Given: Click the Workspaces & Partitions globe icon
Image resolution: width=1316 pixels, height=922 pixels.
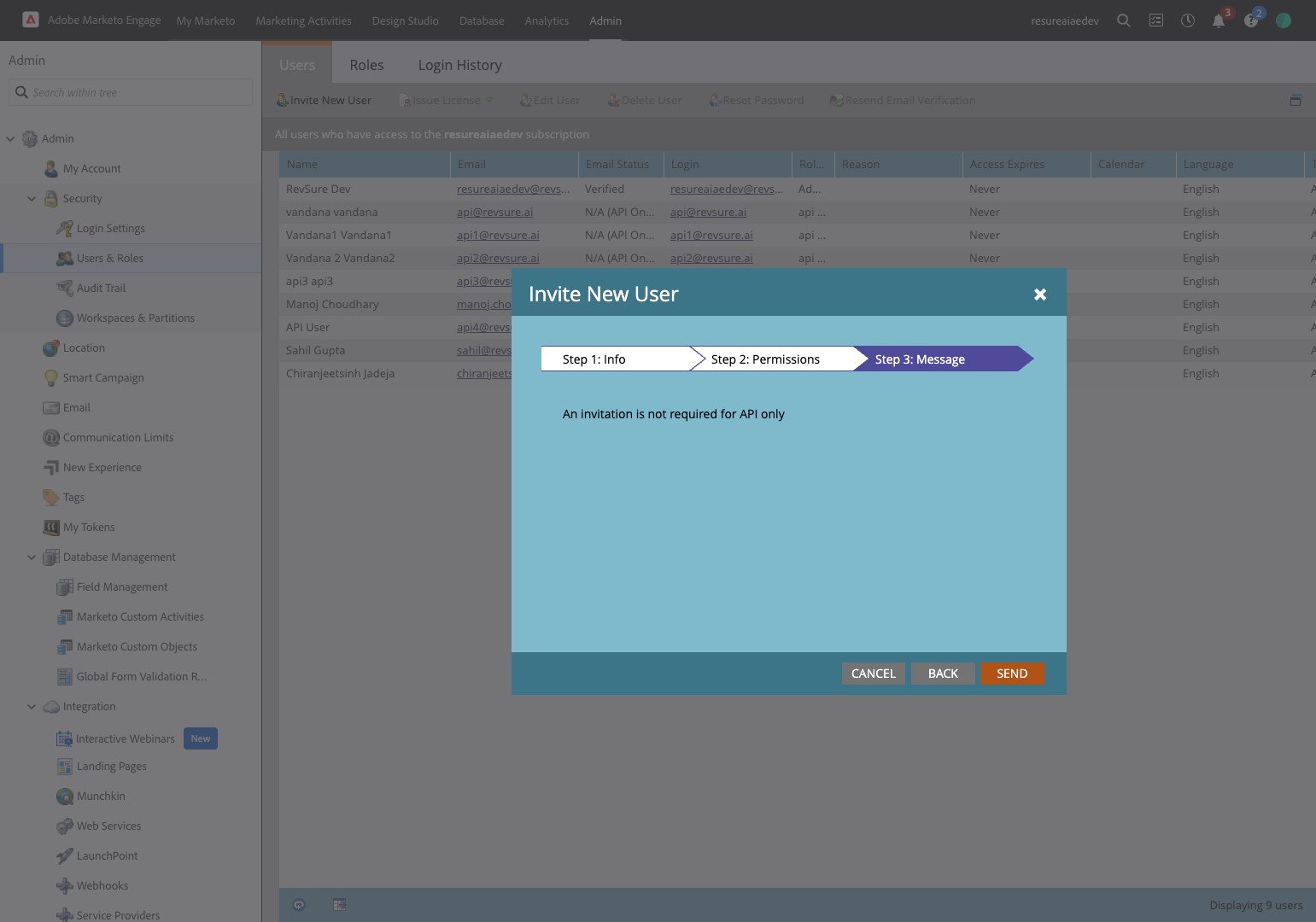Looking at the screenshot, I should (x=65, y=318).
